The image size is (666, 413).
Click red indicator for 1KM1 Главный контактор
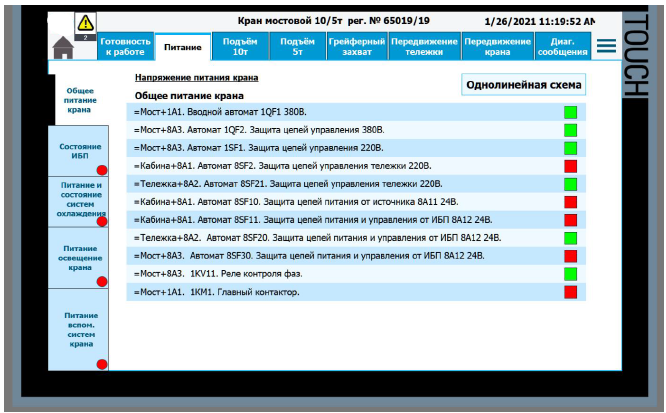[570, 292]
